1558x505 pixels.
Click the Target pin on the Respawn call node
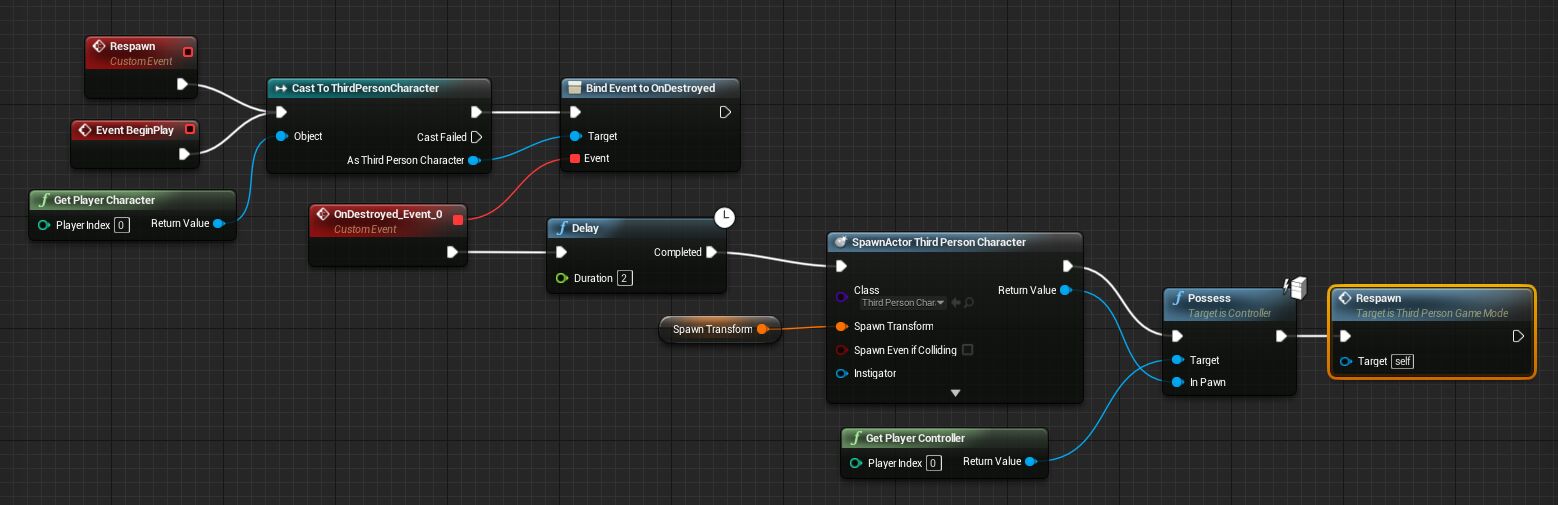(1345, 361)
